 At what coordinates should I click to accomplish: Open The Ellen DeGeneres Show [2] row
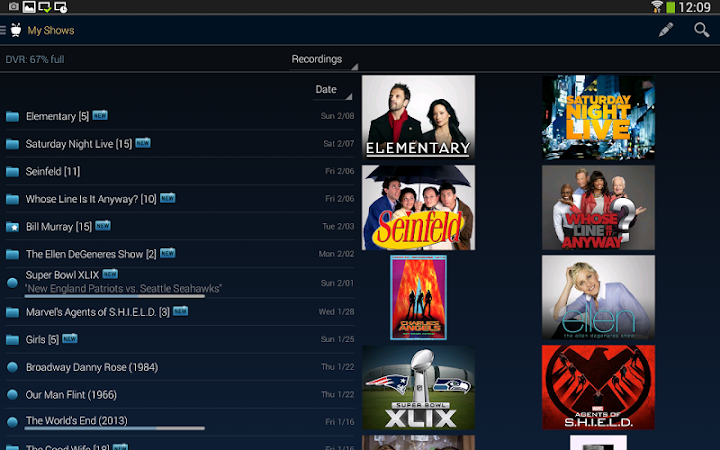(x=180, y=254)
